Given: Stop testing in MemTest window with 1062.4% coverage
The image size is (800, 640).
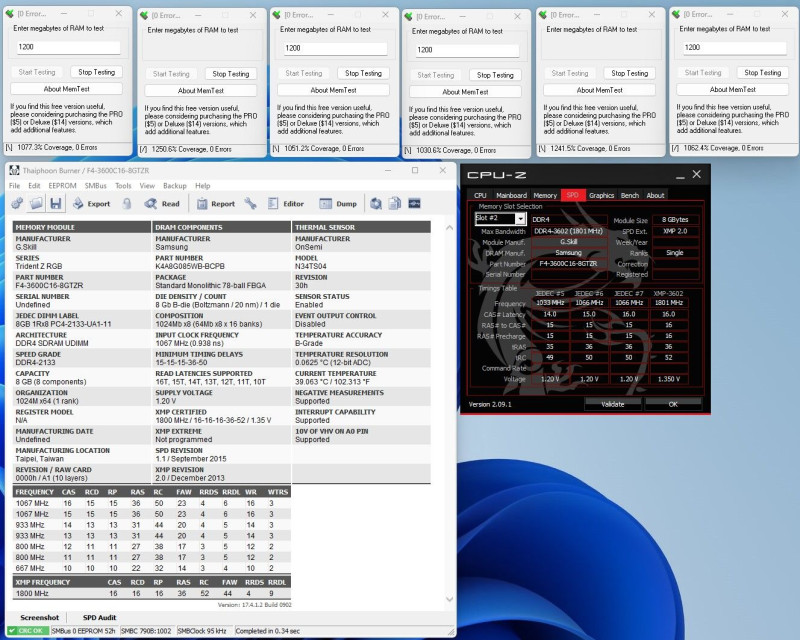Looking at the screenshot, I should pos(762,72).
